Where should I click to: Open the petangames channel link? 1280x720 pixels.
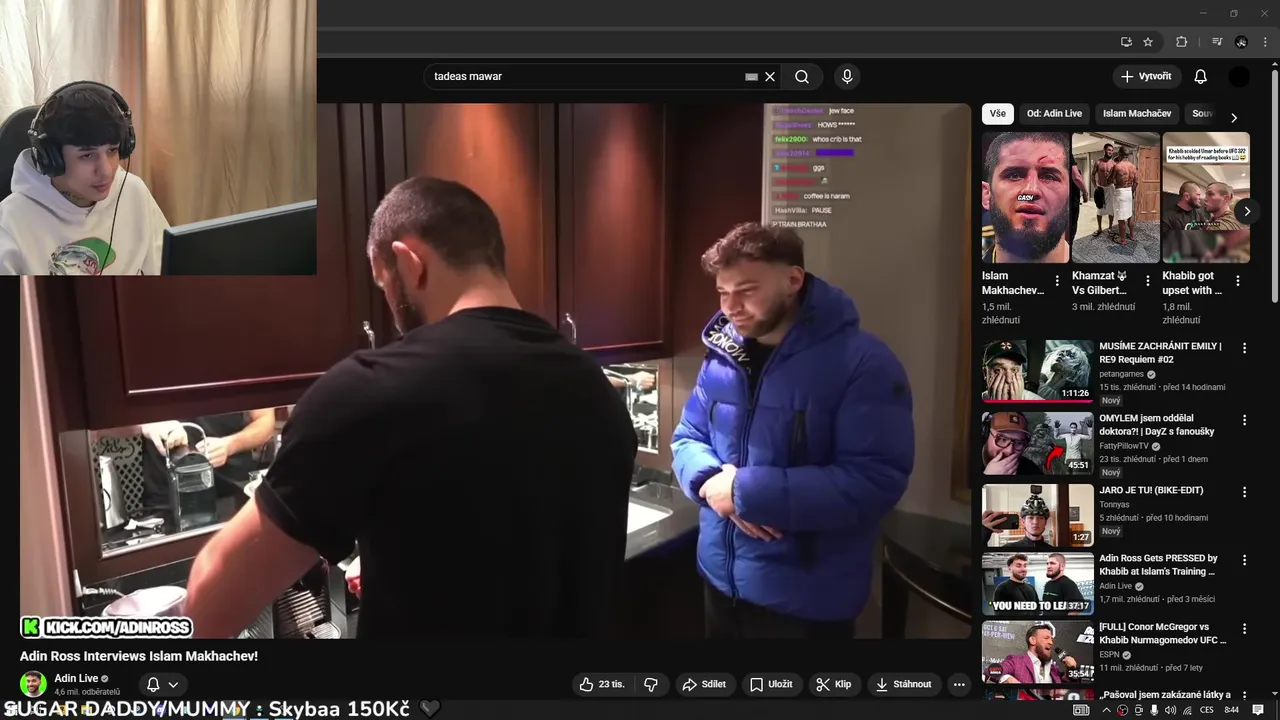(x=1122, y=374)
